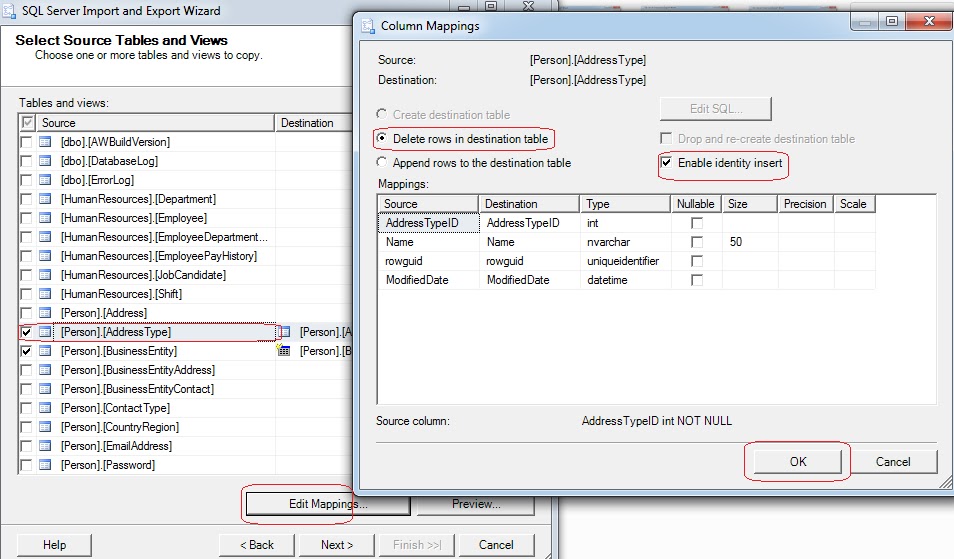Click Source column header in Mappings grid
Viewport: 954px width, 559px height.
[x=428, y=204]
